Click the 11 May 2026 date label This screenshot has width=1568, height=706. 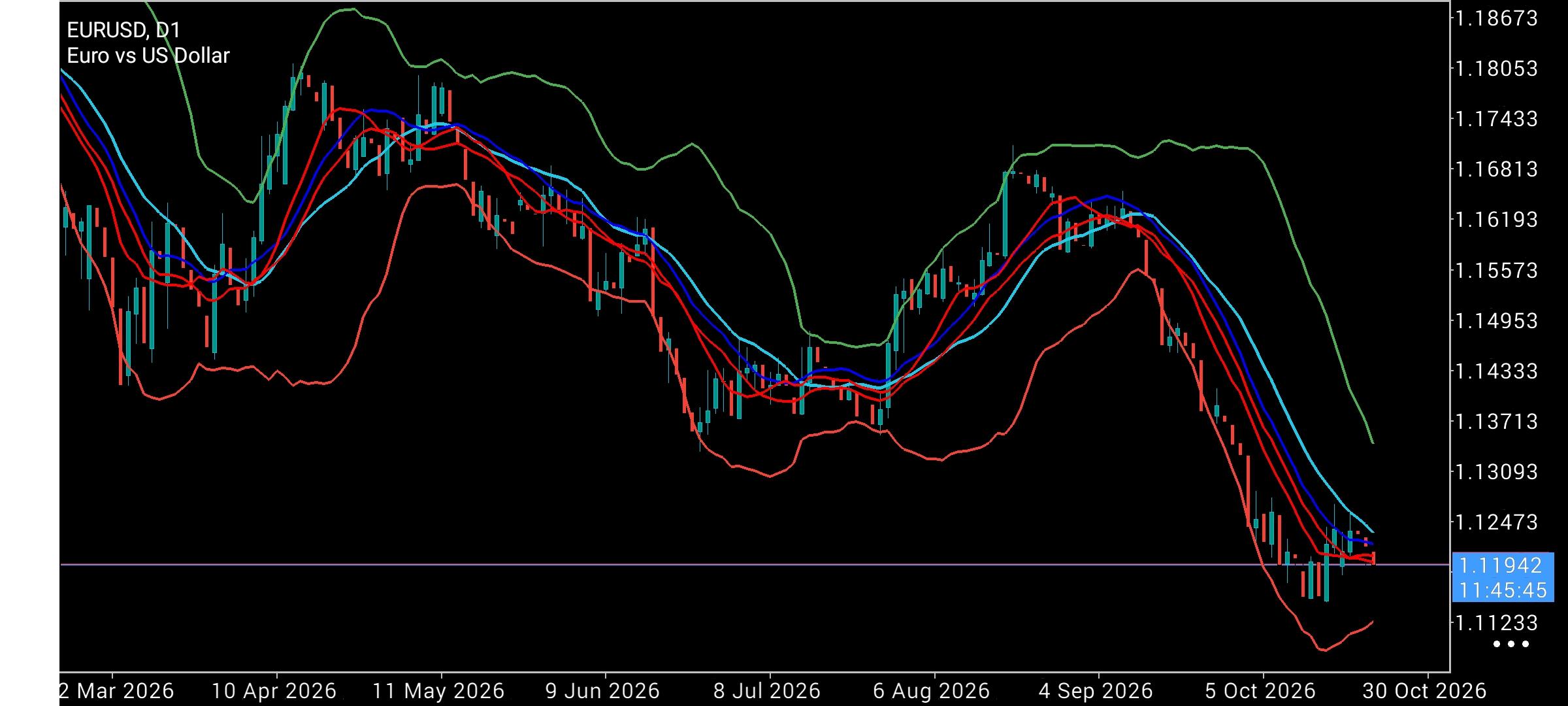(x=438, y=691)
